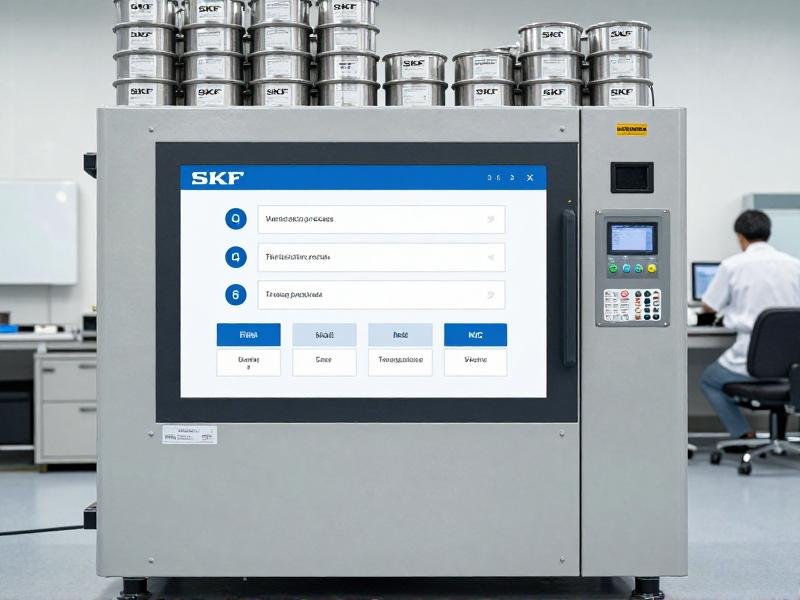Select the light blue tab beside the first dark tab

coord(324,335)
